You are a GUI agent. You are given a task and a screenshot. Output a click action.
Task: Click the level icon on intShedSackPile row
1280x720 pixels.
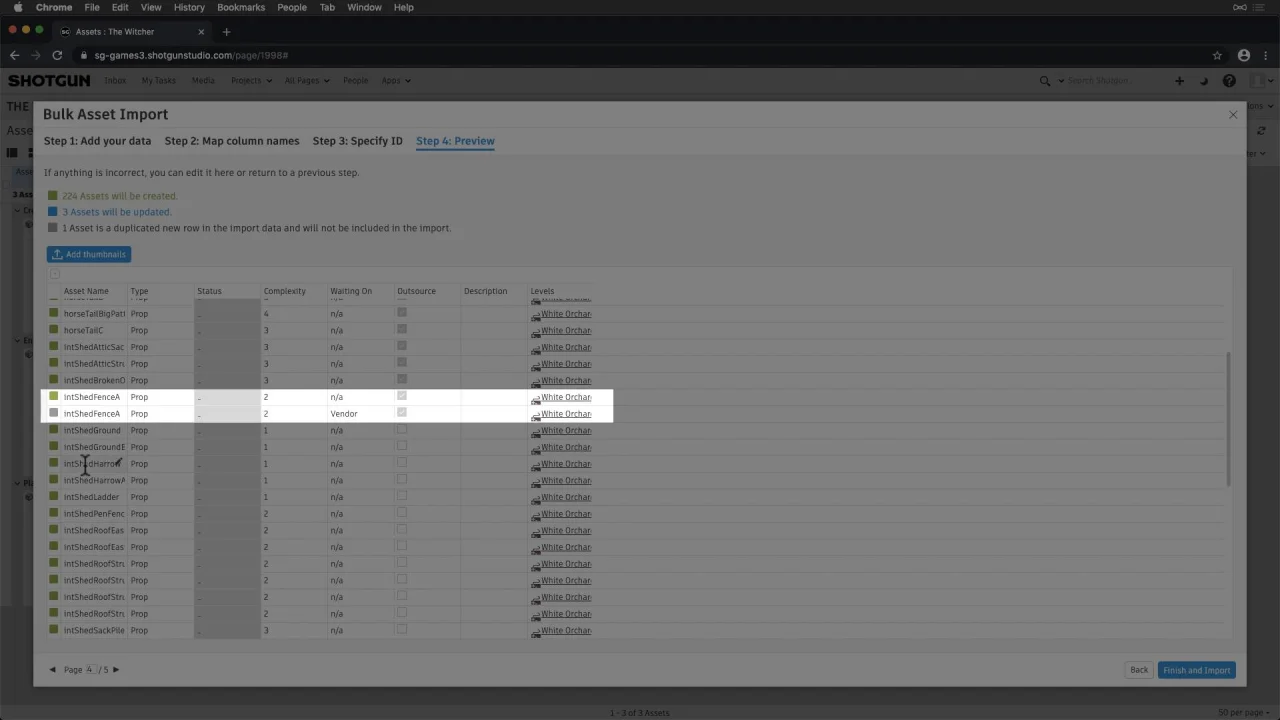tap(535, 631)
